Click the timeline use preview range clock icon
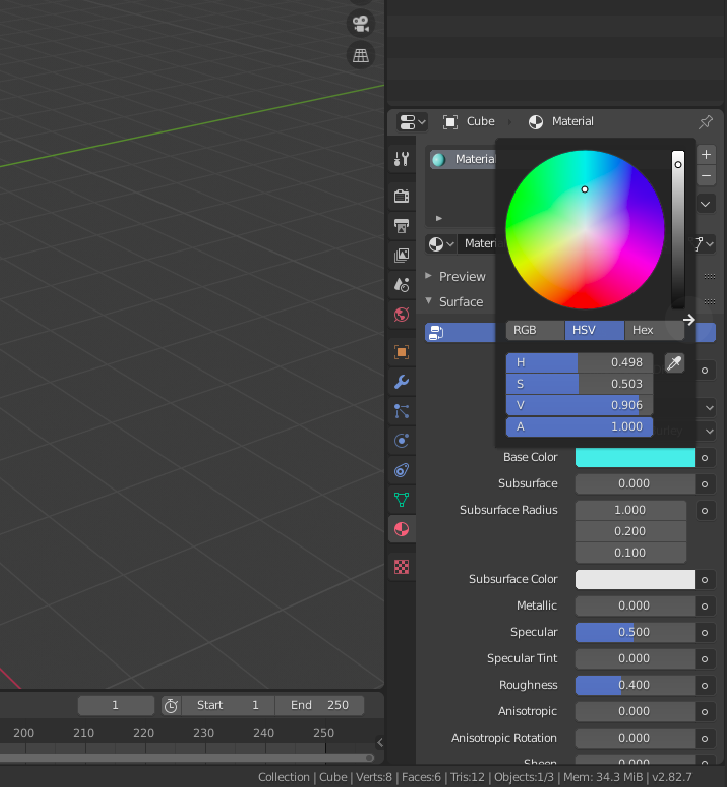Viewport: 727px width, 787px height. coord(171,705)
